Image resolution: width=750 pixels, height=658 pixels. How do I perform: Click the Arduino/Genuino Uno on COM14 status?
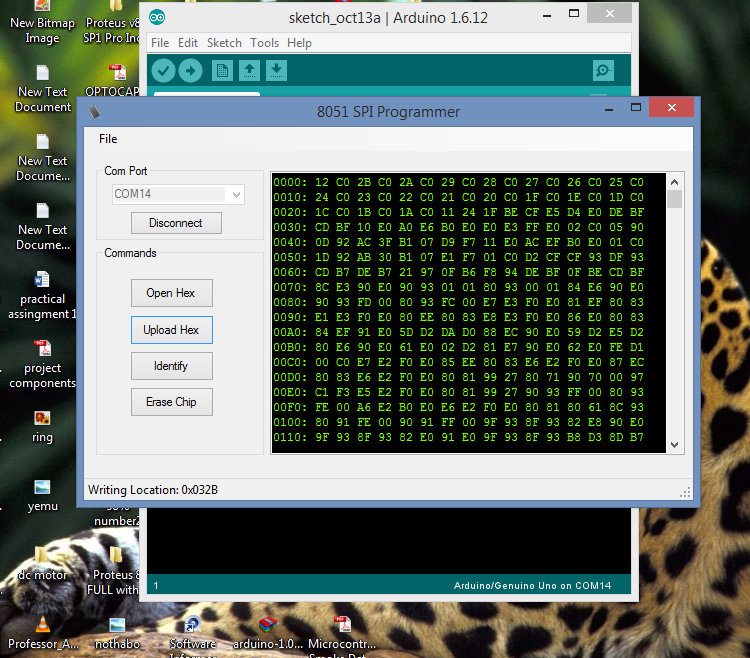[532, 586]
